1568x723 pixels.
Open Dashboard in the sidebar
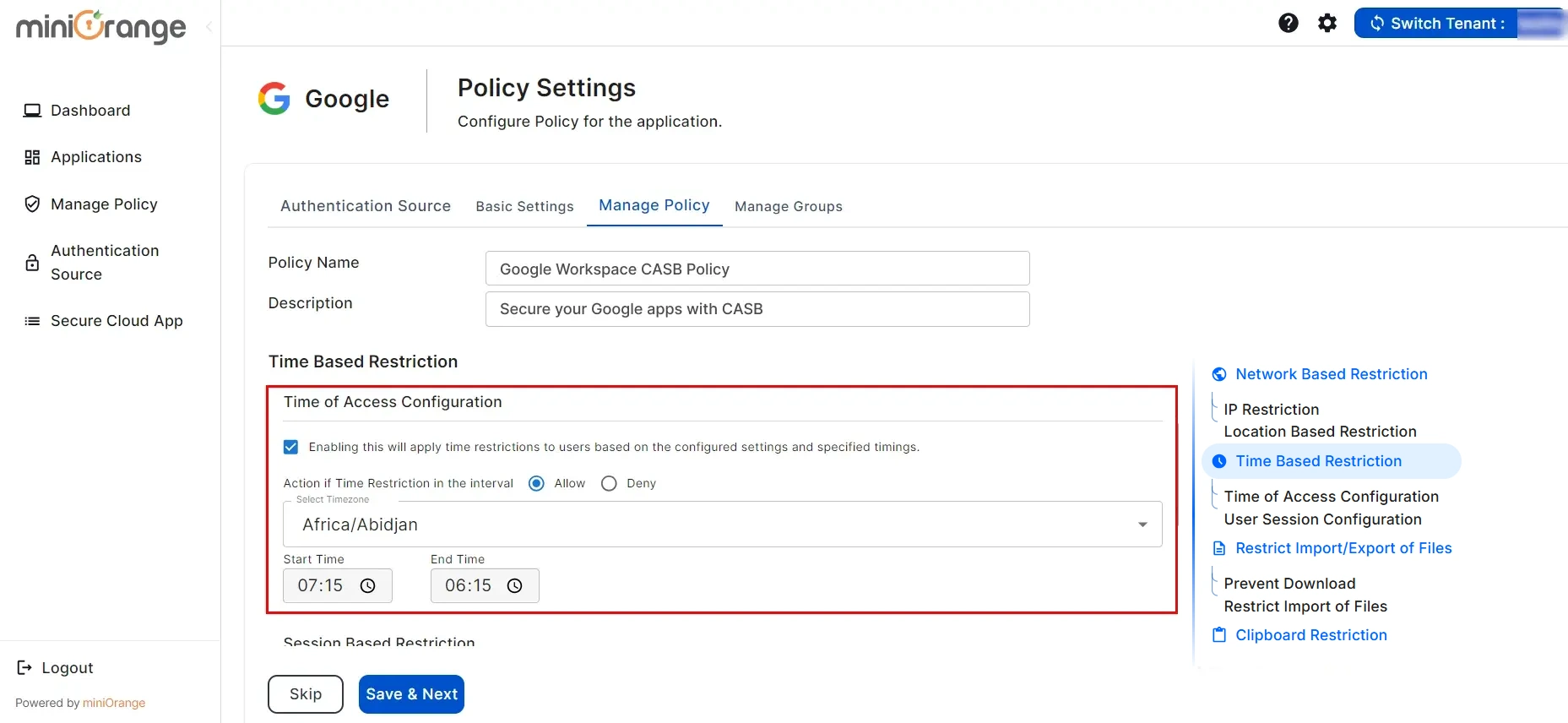pyautogui.click(x=90, y=111)
